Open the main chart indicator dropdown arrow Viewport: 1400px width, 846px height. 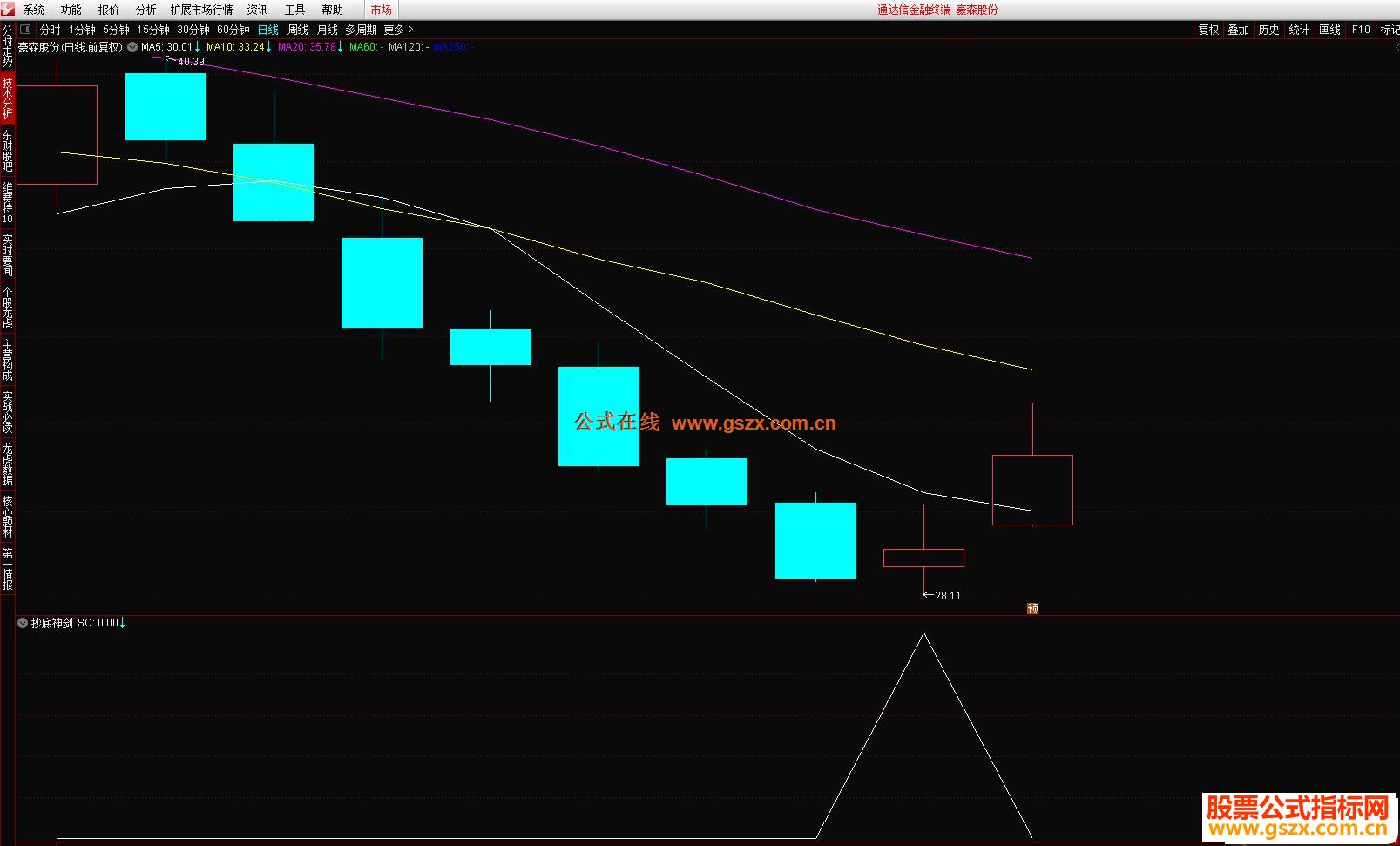[x=132, y=47]
